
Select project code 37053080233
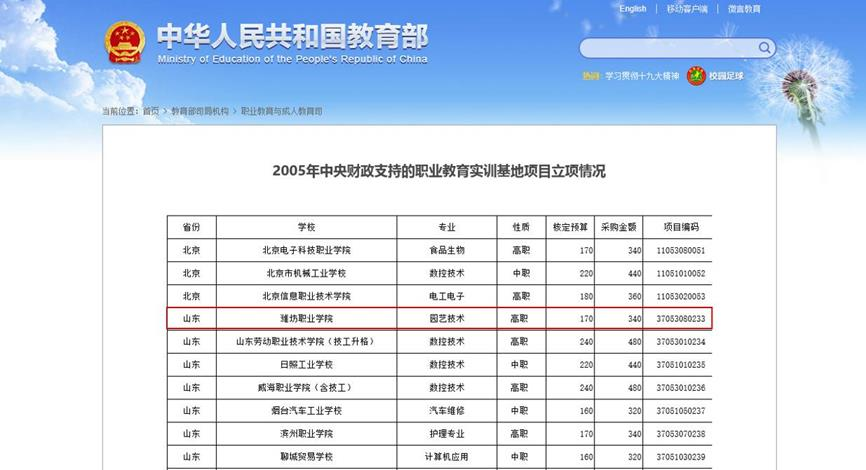[x=681, y=319]
